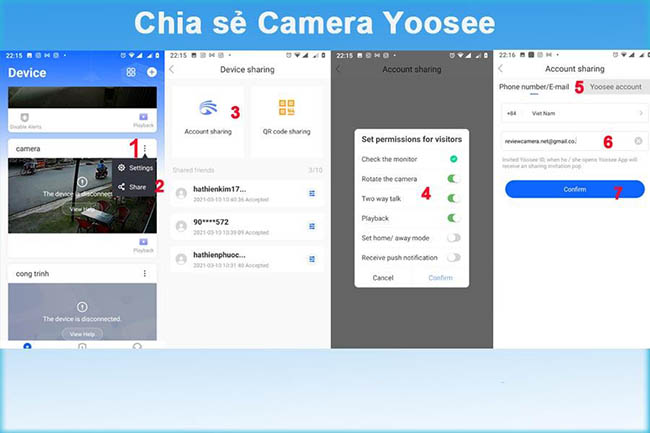Tap the warning icon on cong trinh preview

[x=82, y=307]
